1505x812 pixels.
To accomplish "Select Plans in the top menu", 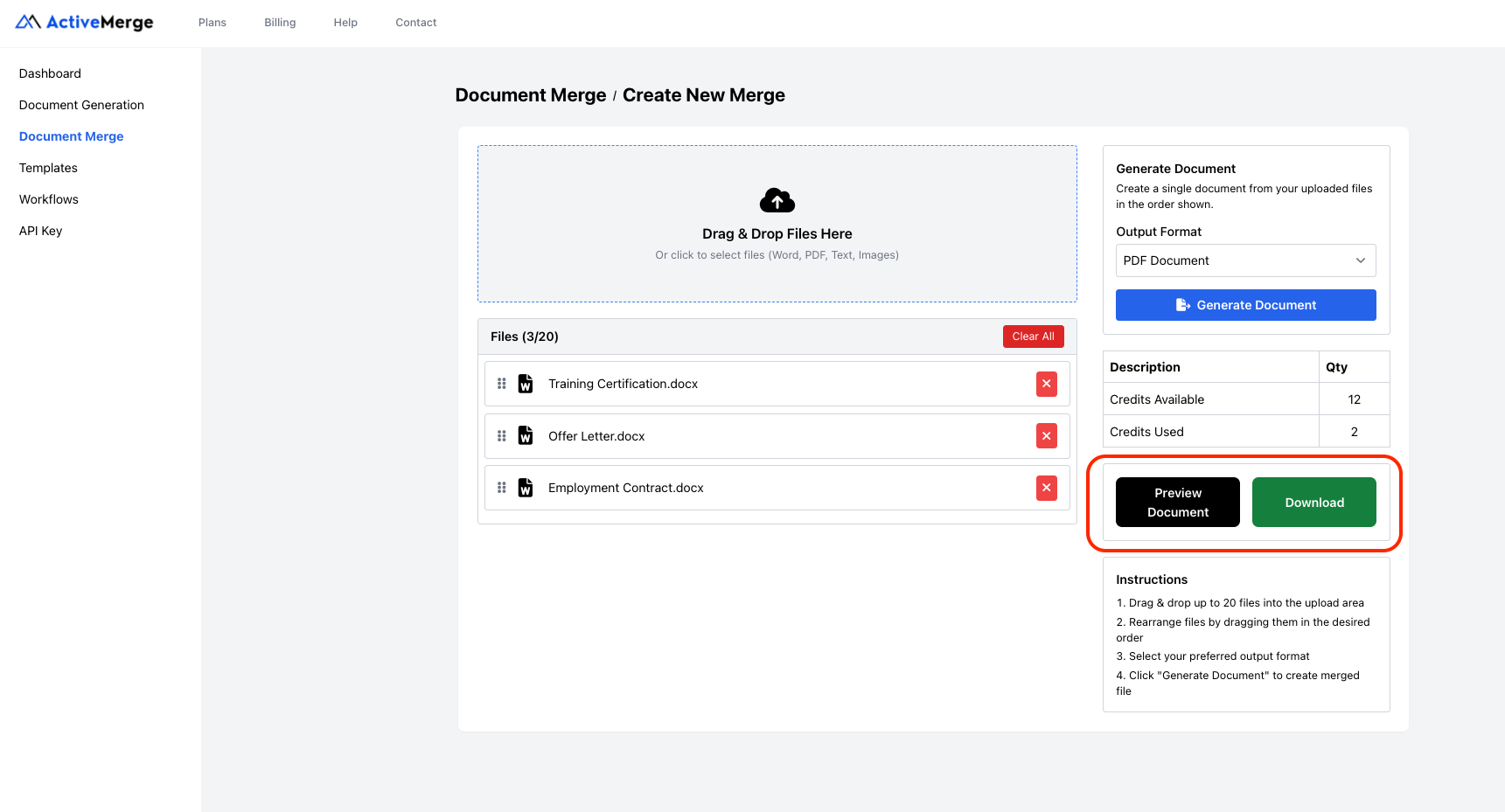I will pos(212,22).
